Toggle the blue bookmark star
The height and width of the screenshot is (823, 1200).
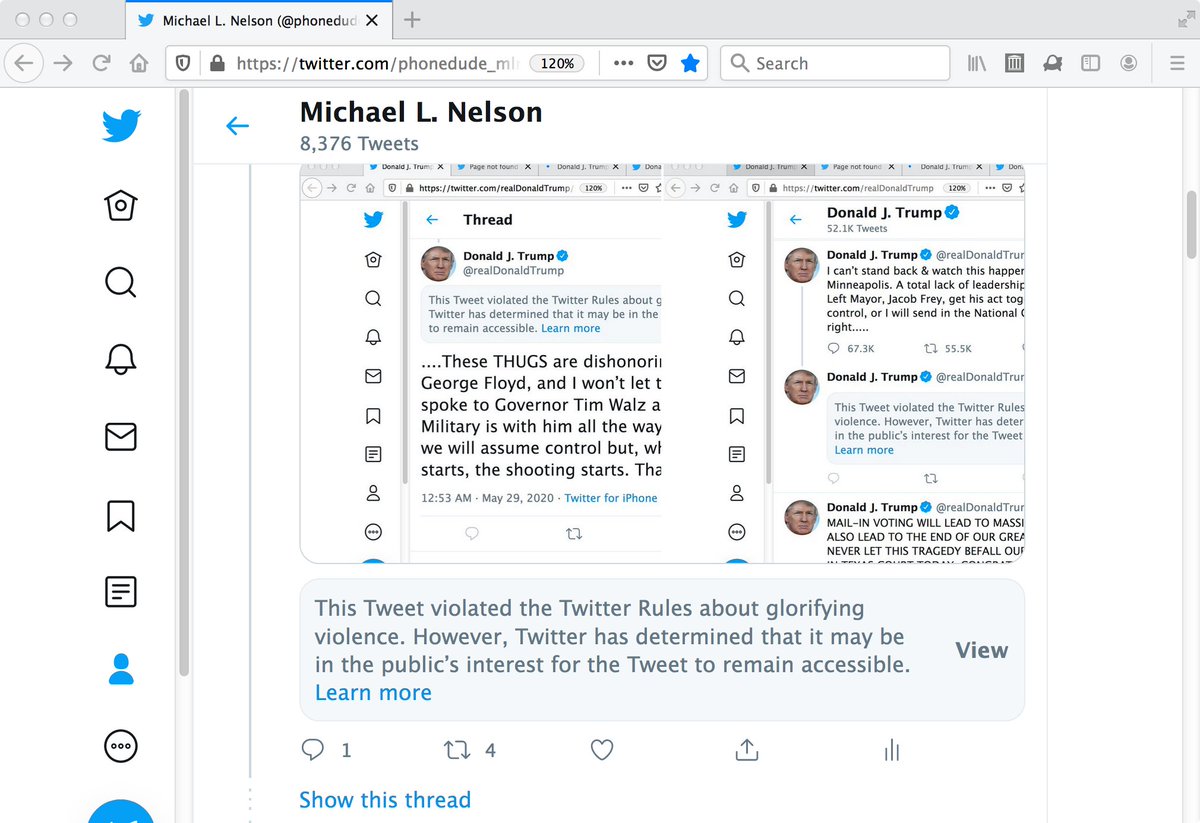[690, 63]
